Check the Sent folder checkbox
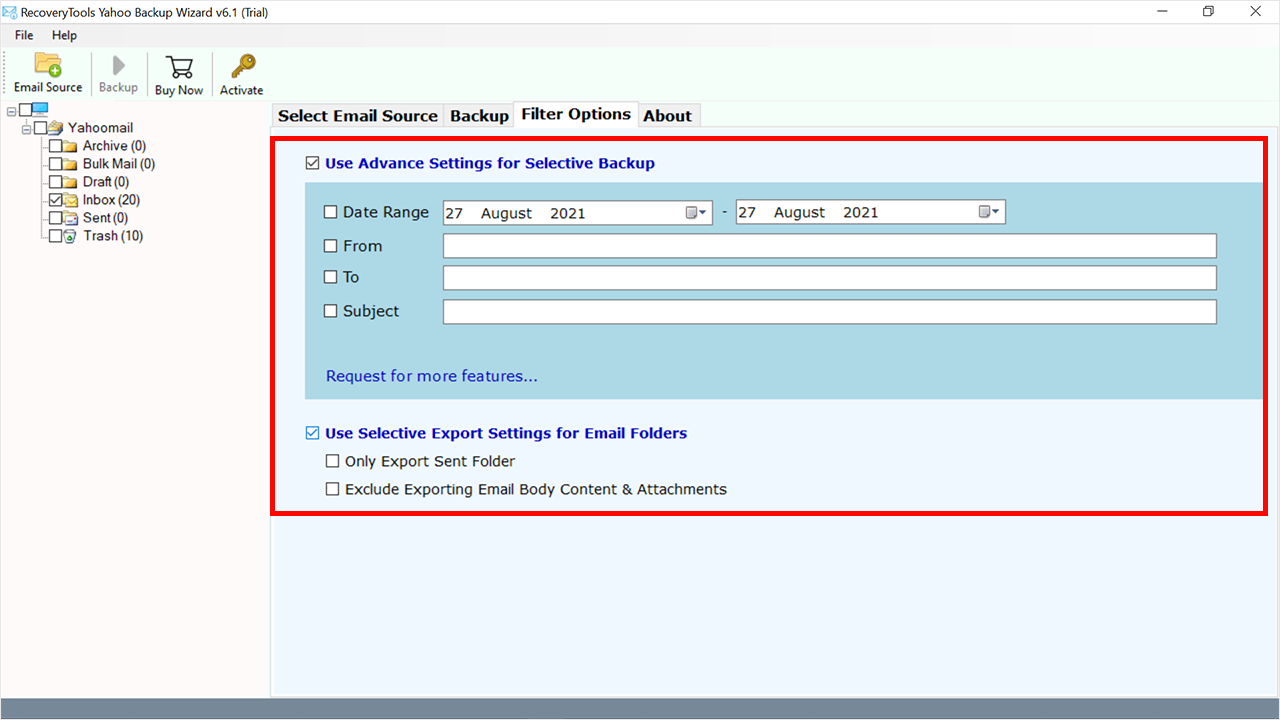 tap(56, 218)
